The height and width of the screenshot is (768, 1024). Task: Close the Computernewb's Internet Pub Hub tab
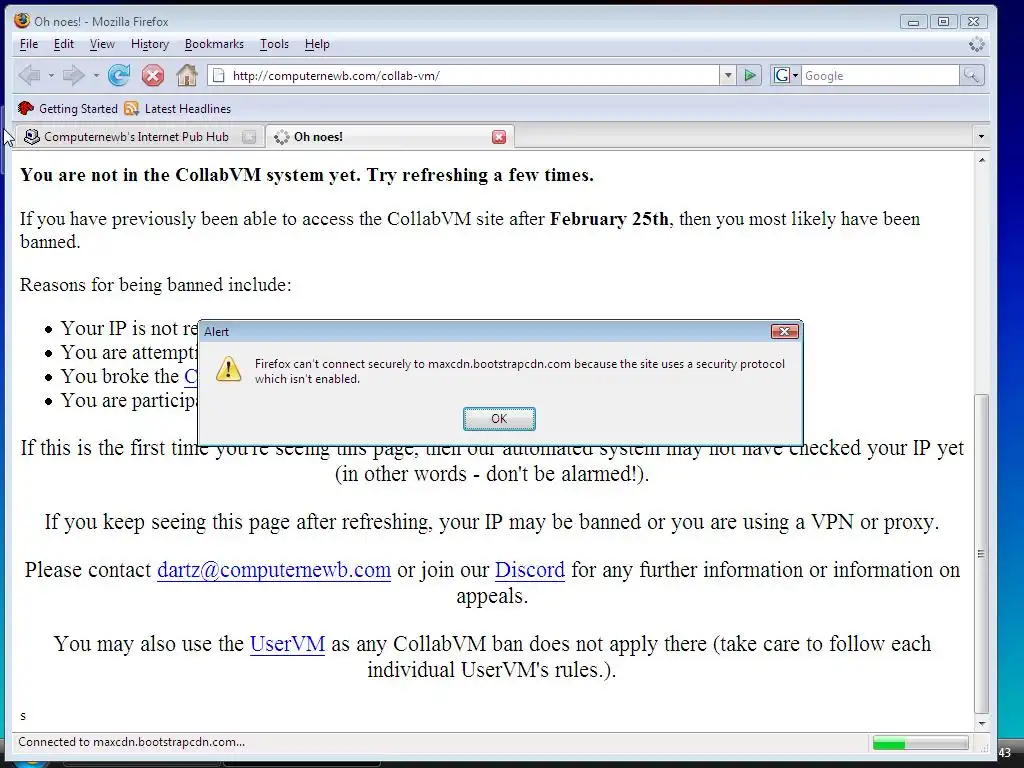(249, 136)
